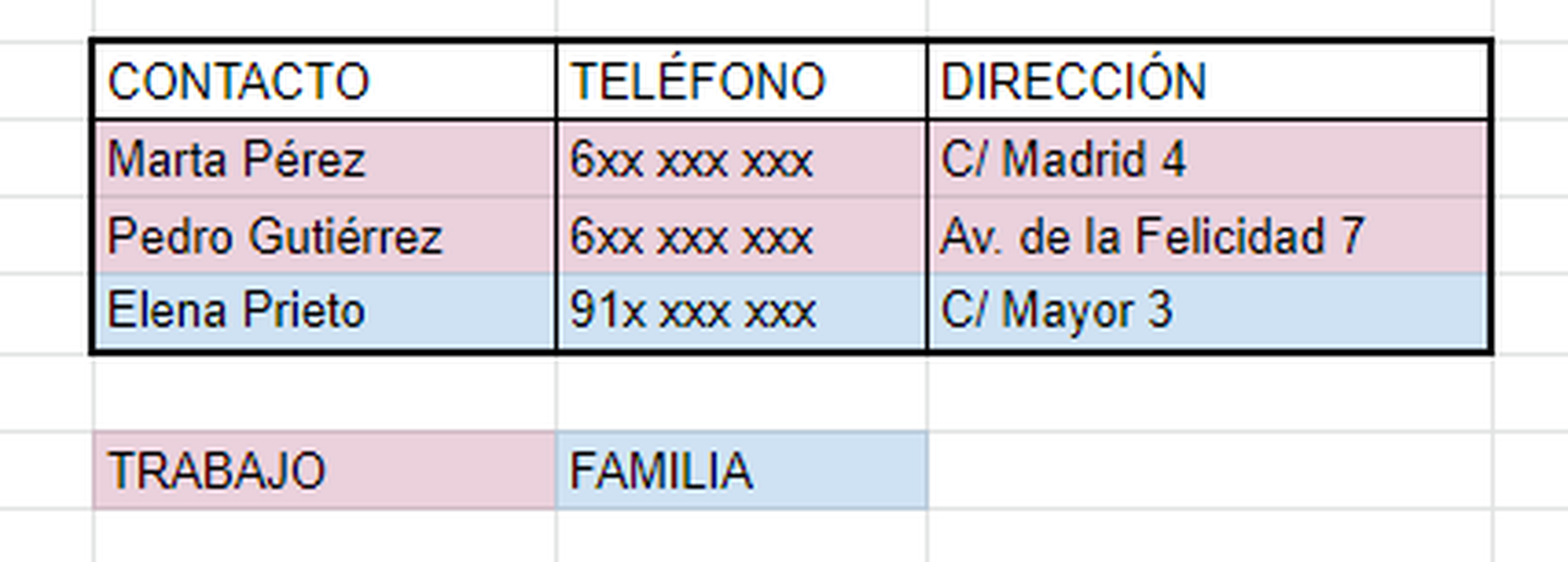The image size is (1568, 562).
Task: Select Marta Pérez's phone number cell
Action: [x=742, y=160]
